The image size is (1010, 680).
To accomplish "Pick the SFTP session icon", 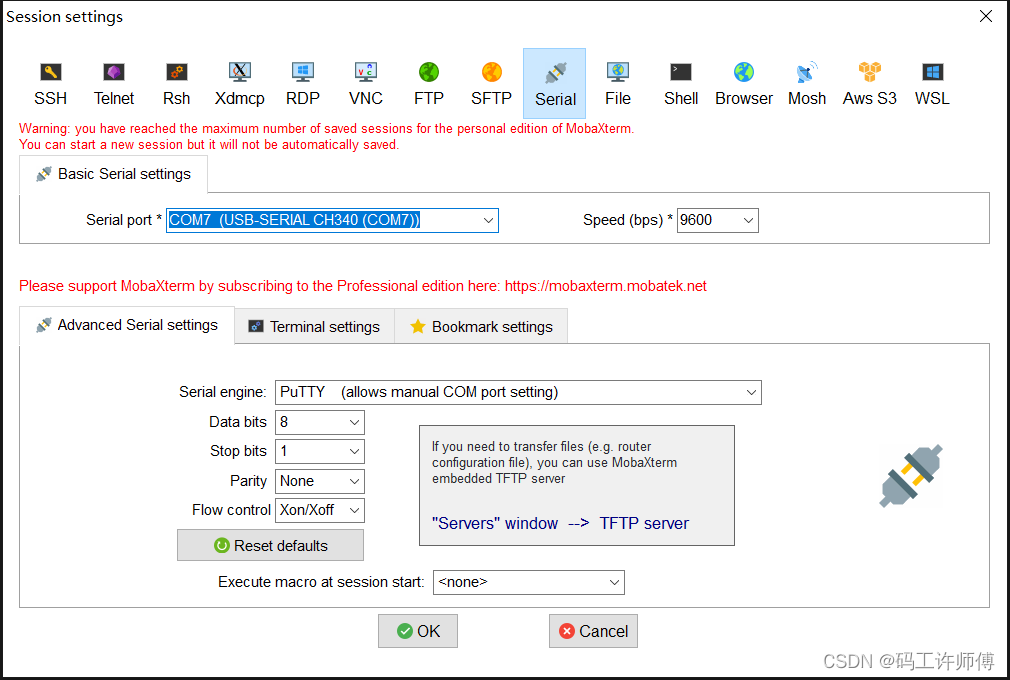I will coord(491,84).
